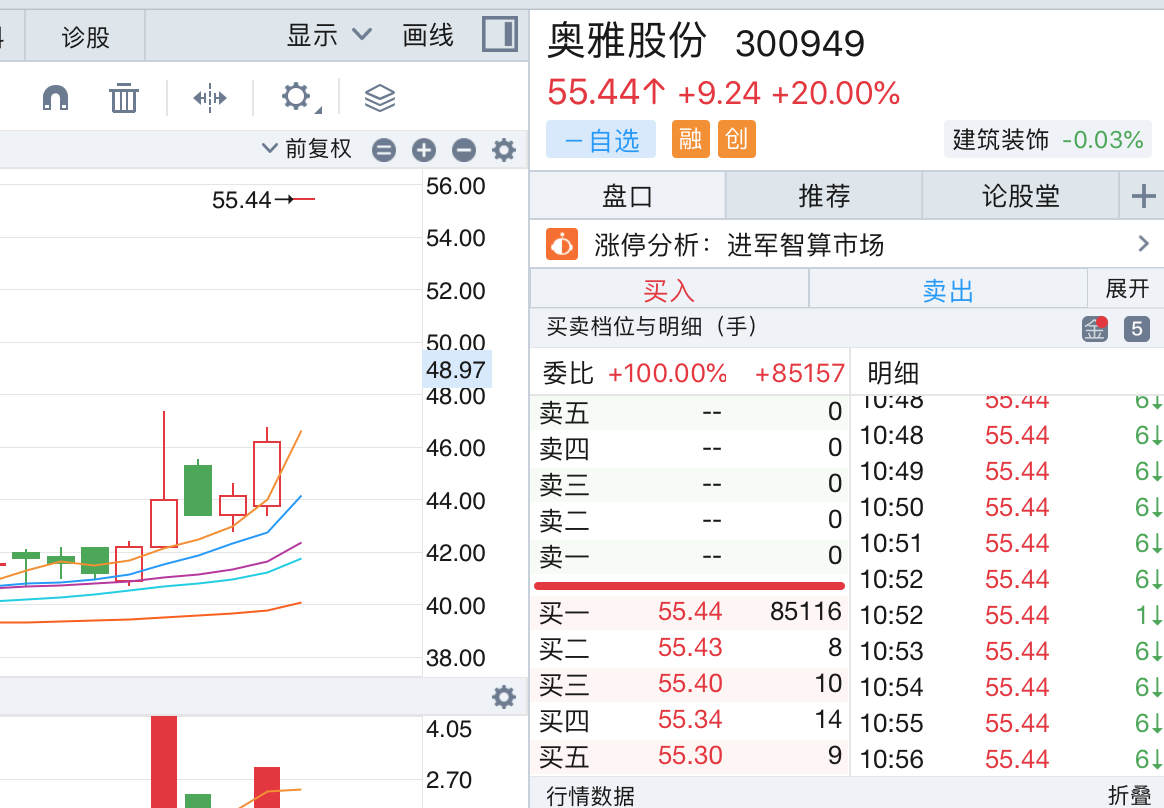
Task: Click the orange 融 margin badge
Action: tap(690, 139)
